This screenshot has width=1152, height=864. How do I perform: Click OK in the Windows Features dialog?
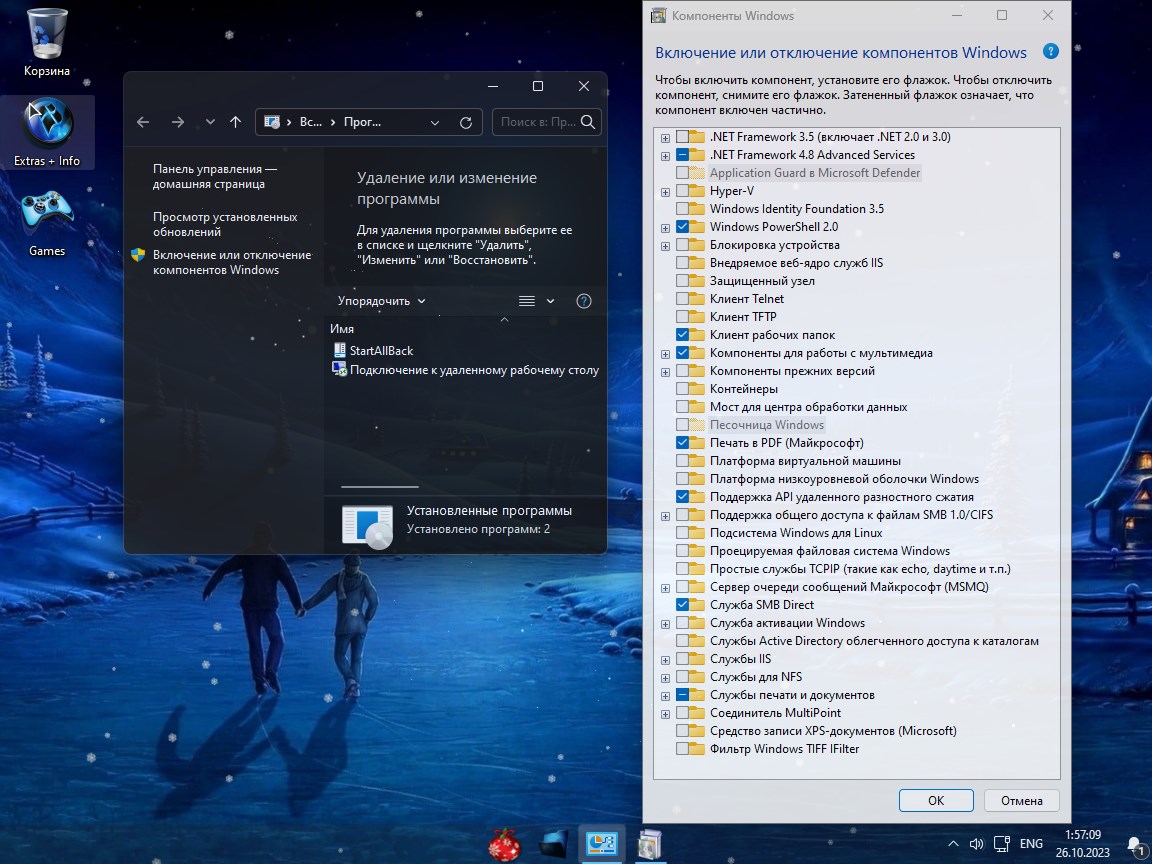[935, 800]
